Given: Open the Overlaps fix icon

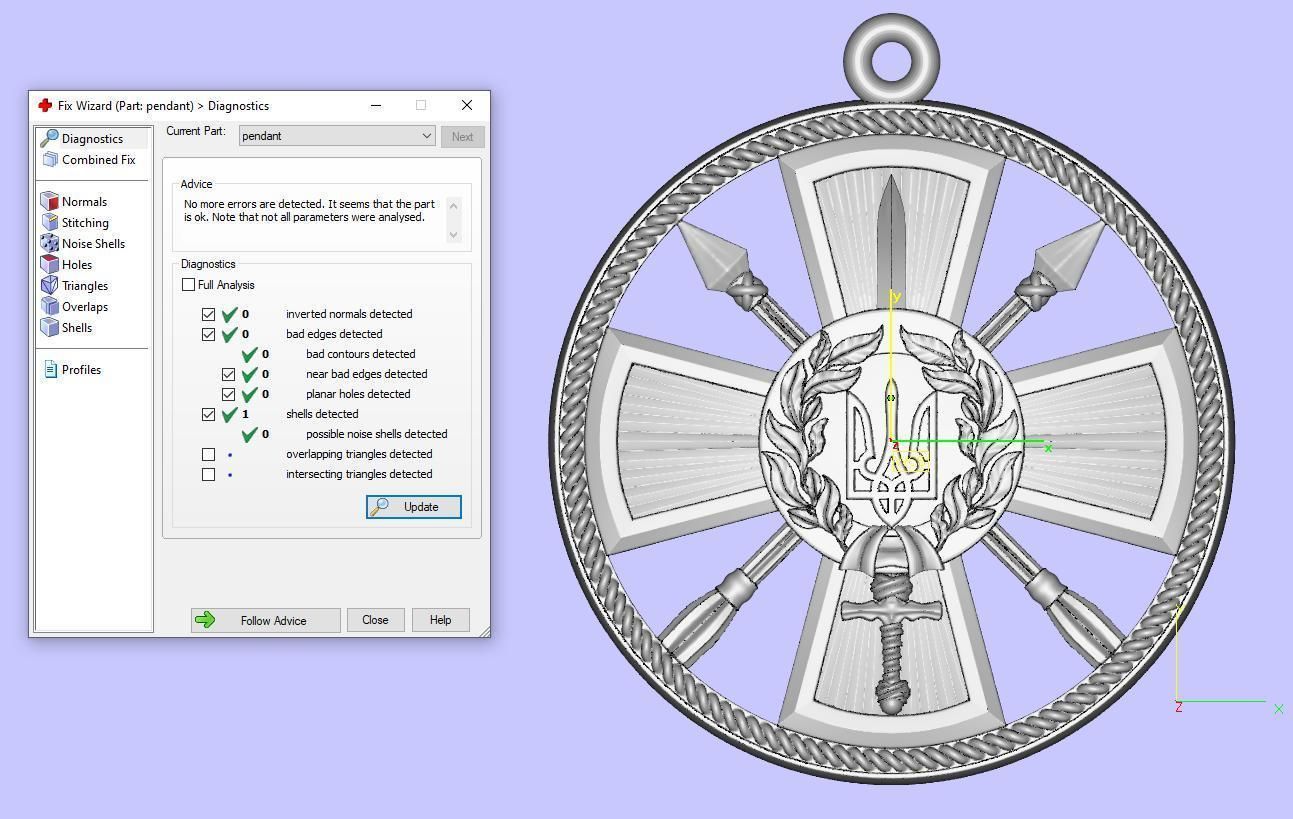Looking at the screenshot, I should tap(50, 306).
